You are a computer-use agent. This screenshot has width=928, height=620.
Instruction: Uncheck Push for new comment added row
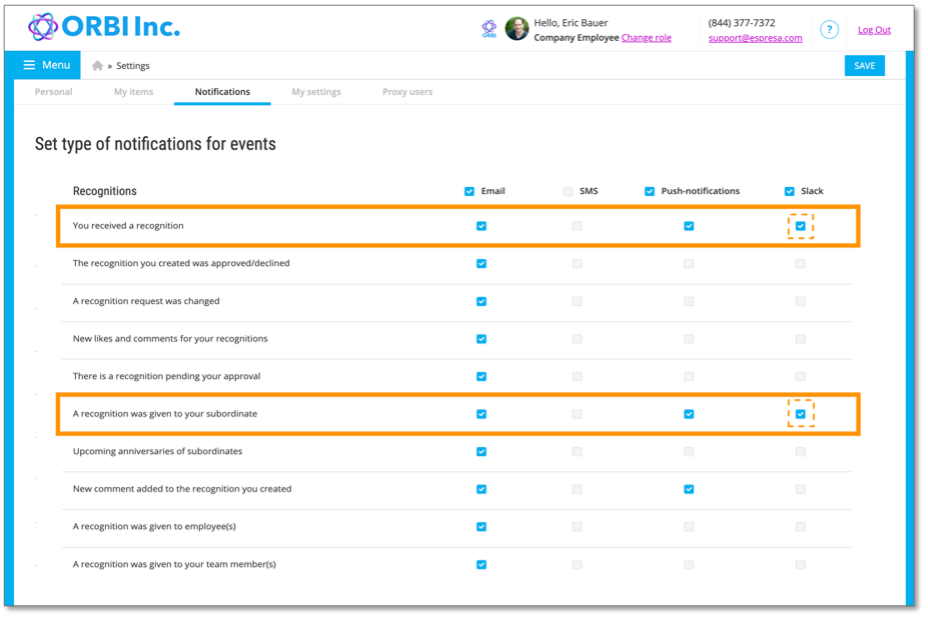[x=689, y=489]
